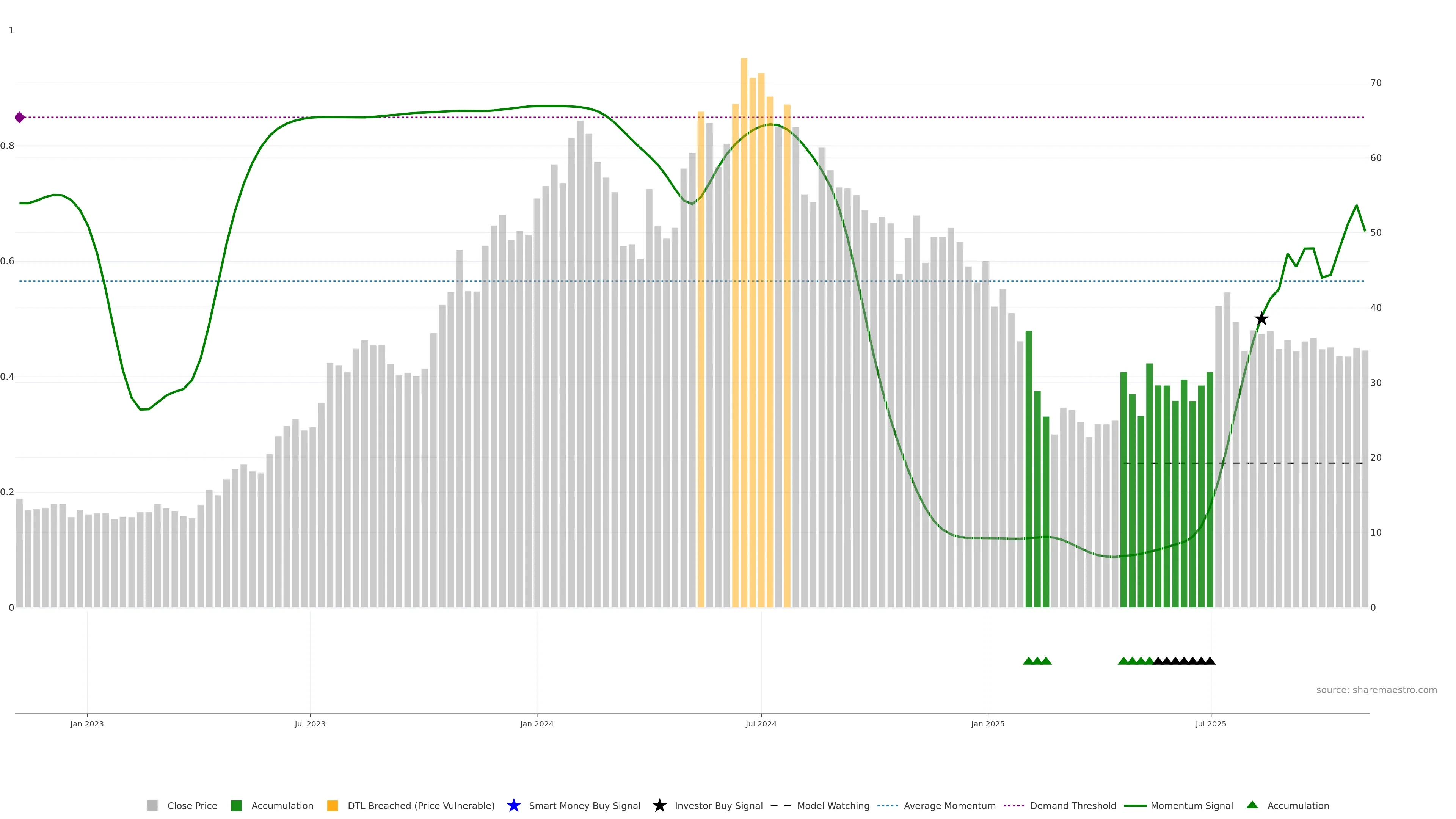
Task: Click the Average Momentum dotted line icon
Action: pos(887,805)
